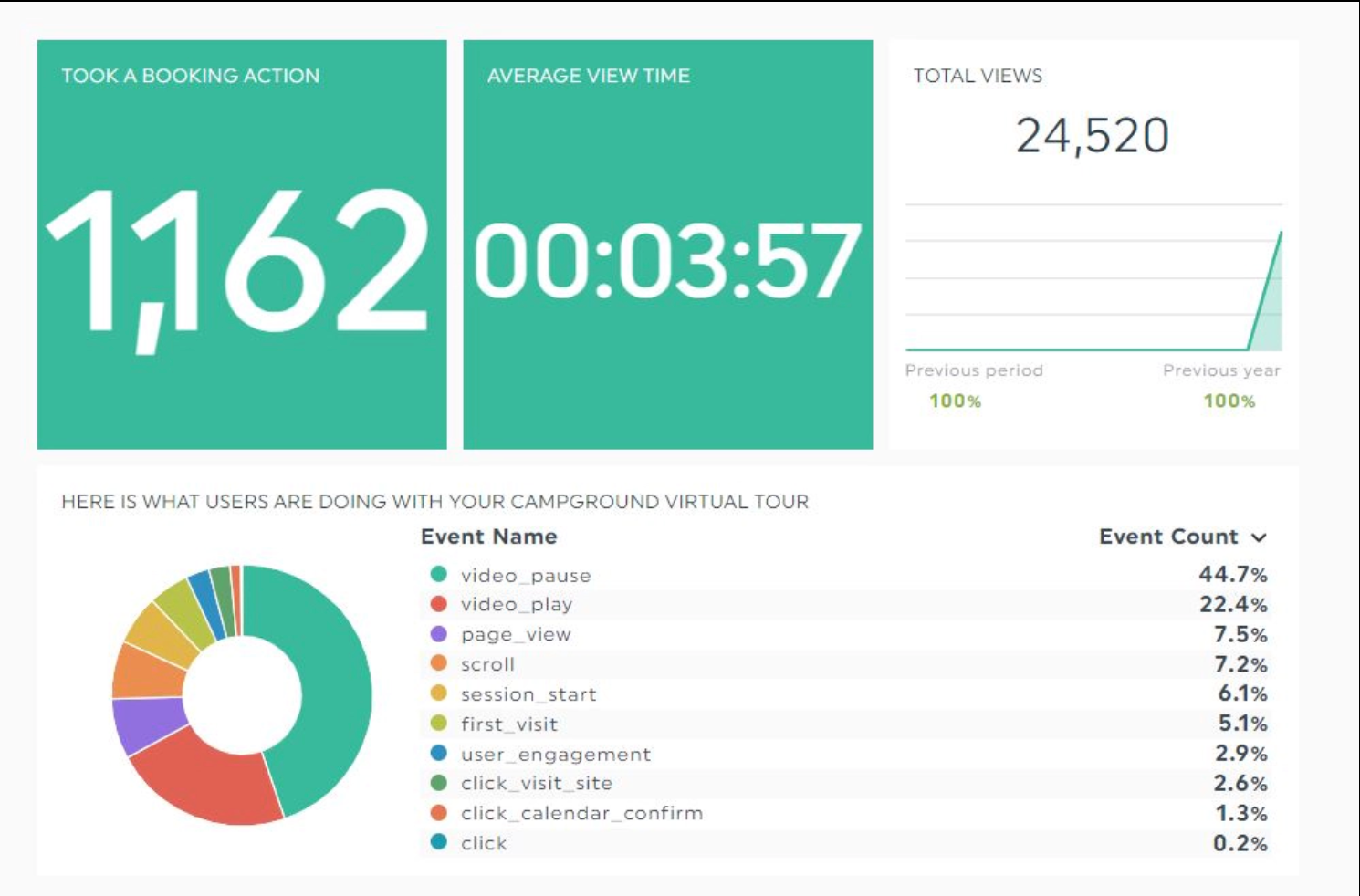Click the blue user_engagement legend dot
Image resolution: width=1360 pixels, height=896 pixels.
coord(439,753)
